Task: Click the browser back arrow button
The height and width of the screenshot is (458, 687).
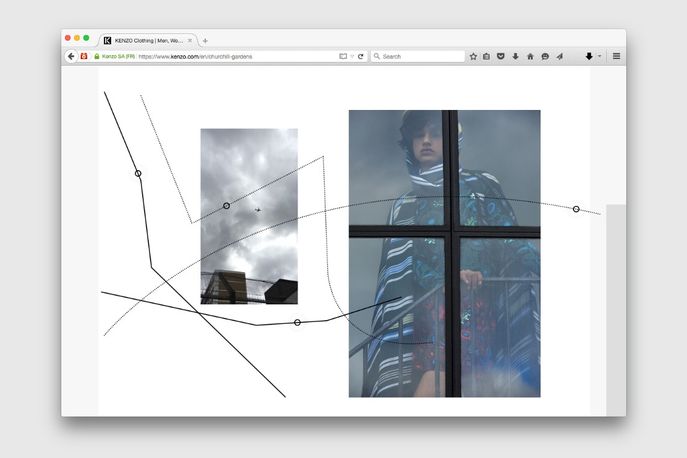Action: (71, 57)
